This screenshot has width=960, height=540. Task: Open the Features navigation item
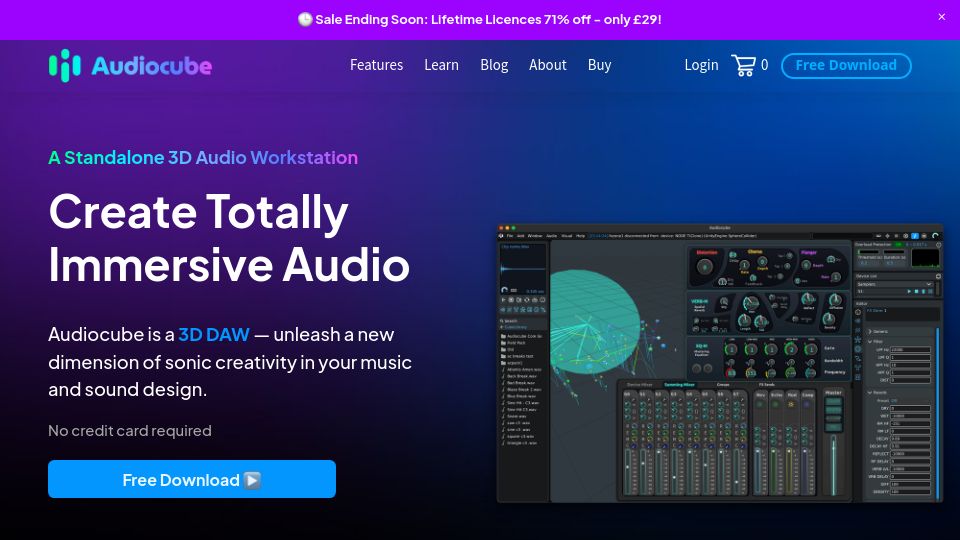tap(377, 65)
